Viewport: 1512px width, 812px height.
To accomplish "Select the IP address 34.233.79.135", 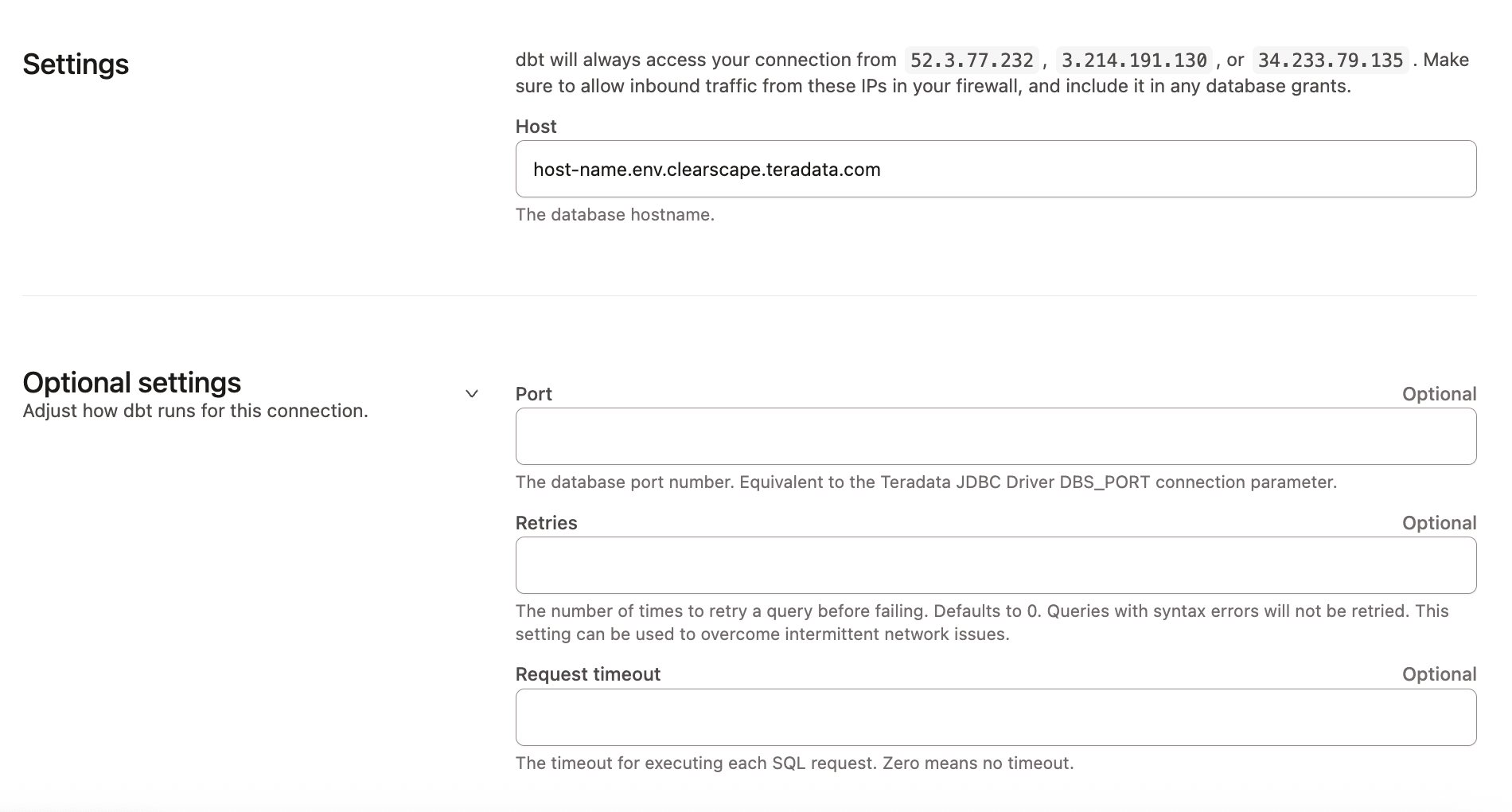I will (x=1329, y=59).
